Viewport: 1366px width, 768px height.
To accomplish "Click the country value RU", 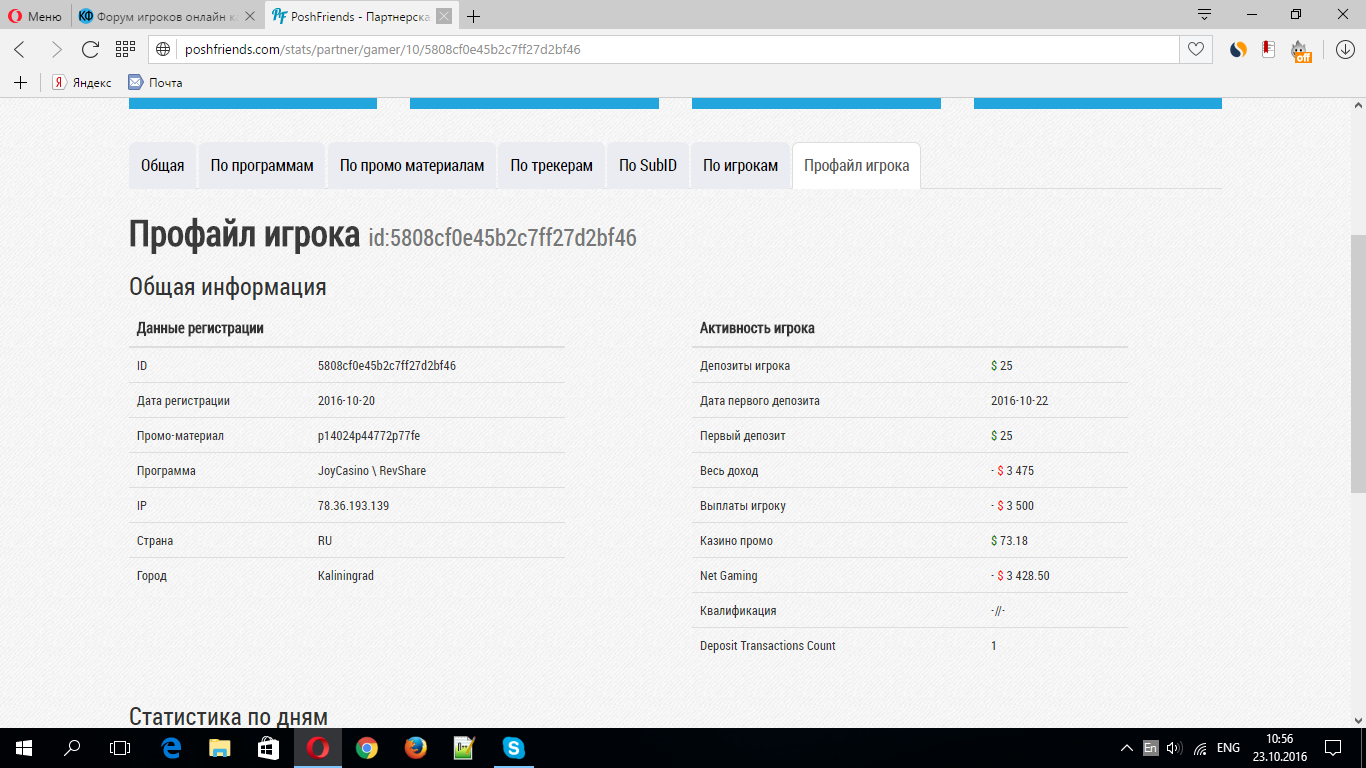I will click(x=325, y=541).
